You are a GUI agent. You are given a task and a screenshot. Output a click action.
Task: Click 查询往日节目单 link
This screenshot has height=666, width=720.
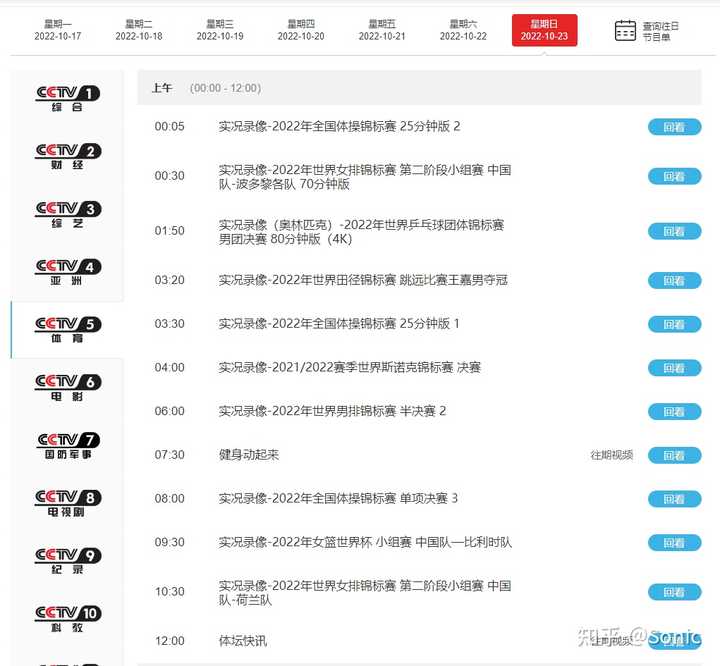pos(660,31)
